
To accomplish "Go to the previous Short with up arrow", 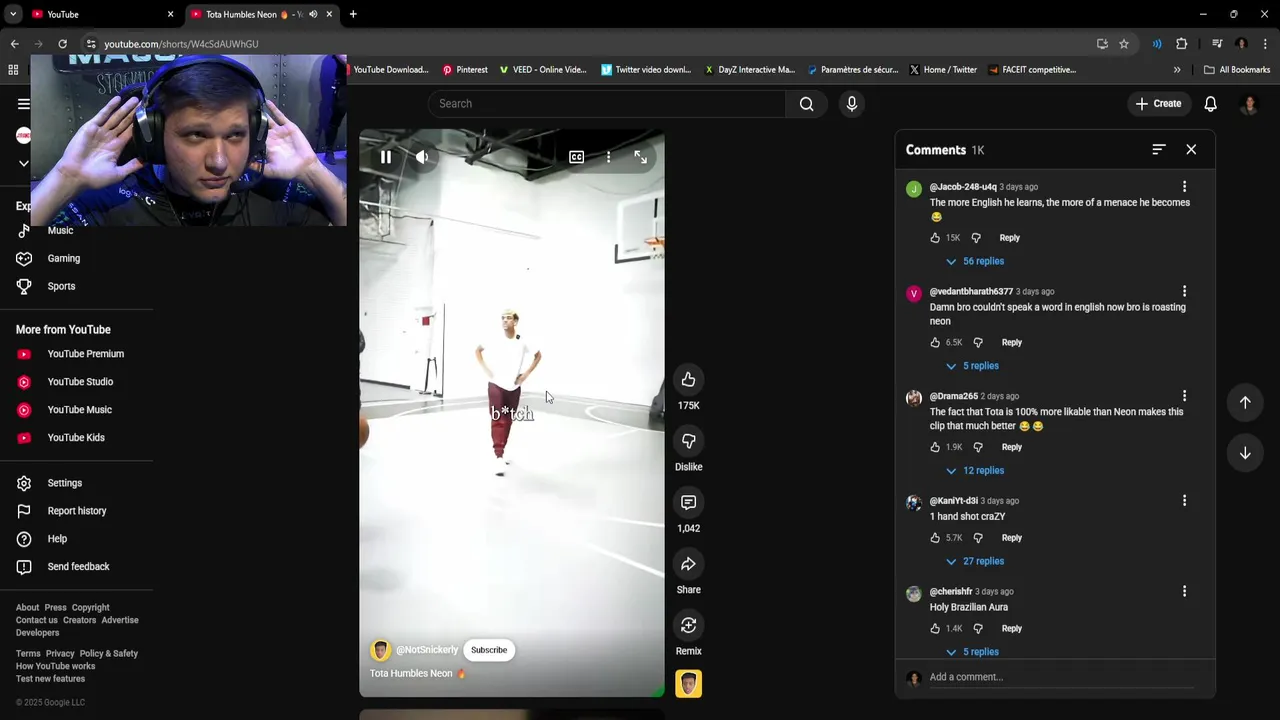I will coord(1245,402).
